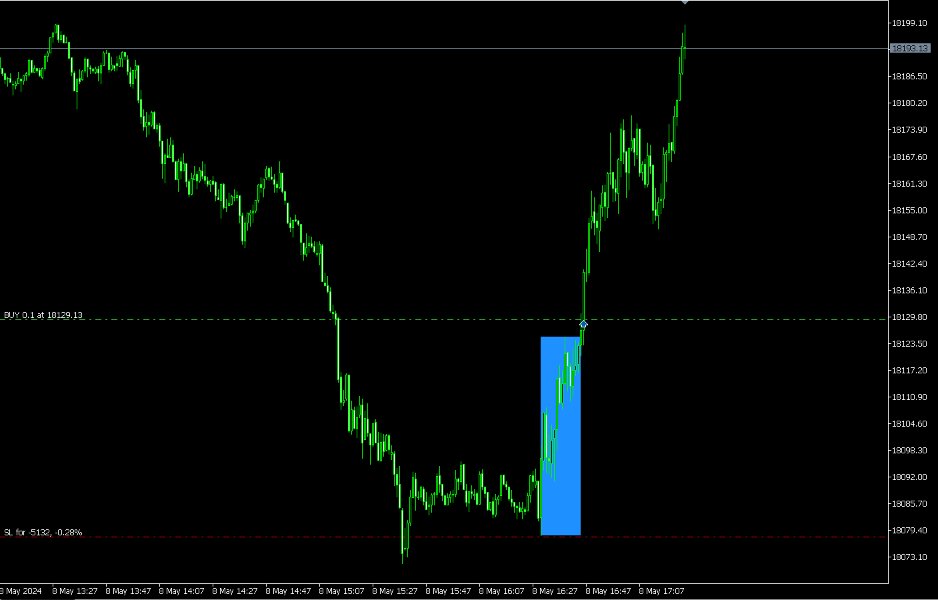Select the blue rectangle object
This screenshot has height=600, width=938.
tap(561, 435)
